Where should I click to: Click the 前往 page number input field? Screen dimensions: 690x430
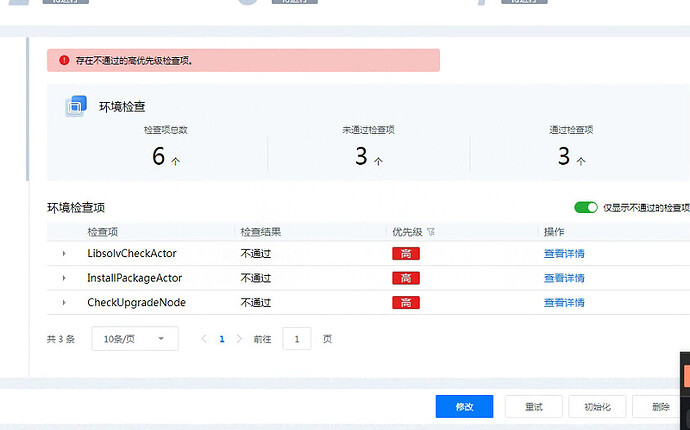point(297,339)
